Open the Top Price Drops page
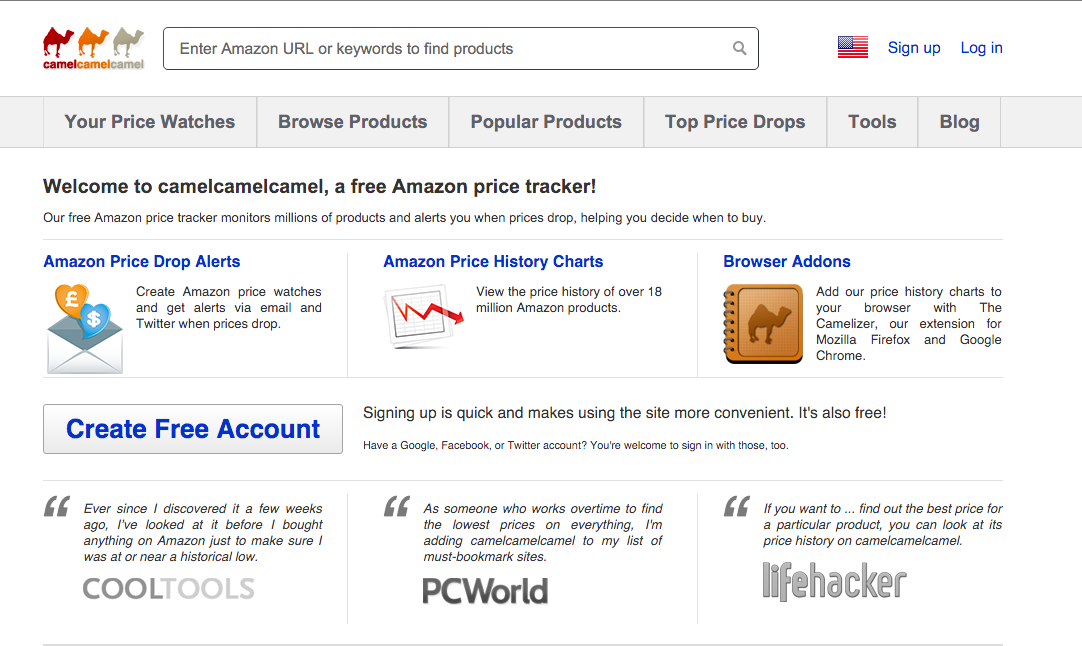The height and width of the screenshot is (646, 1082). [x=735, y=121]
